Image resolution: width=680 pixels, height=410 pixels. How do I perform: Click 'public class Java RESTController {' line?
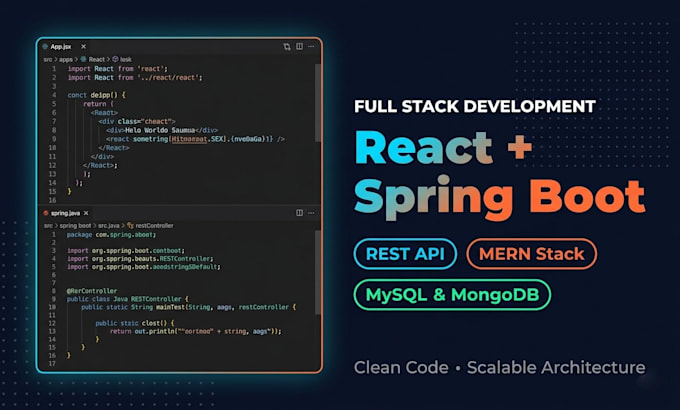coord(128,299)
